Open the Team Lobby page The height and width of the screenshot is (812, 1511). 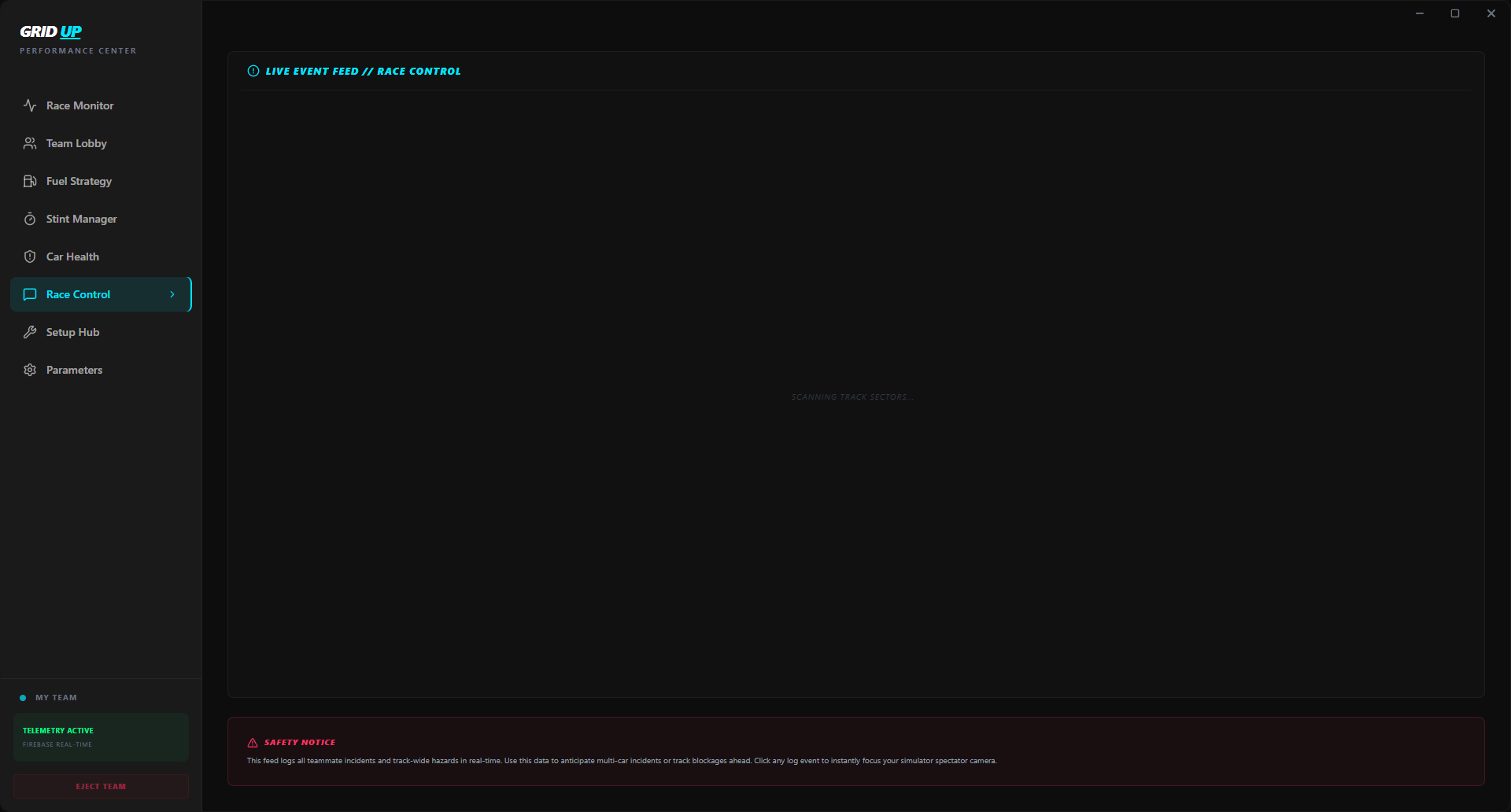[76, 143]
